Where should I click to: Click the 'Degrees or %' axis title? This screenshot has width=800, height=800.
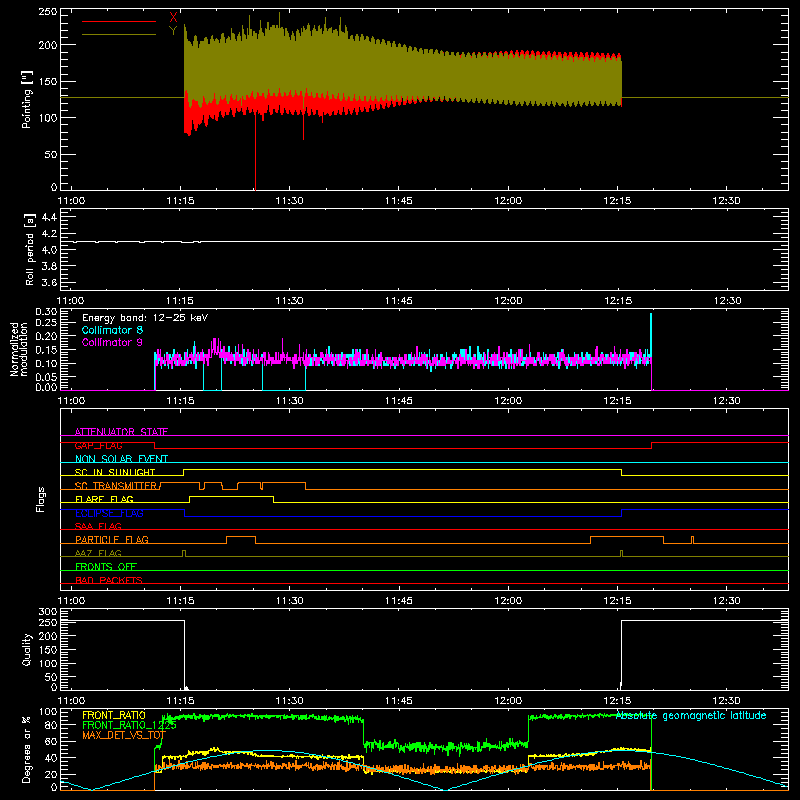click(x=27, y=749)
